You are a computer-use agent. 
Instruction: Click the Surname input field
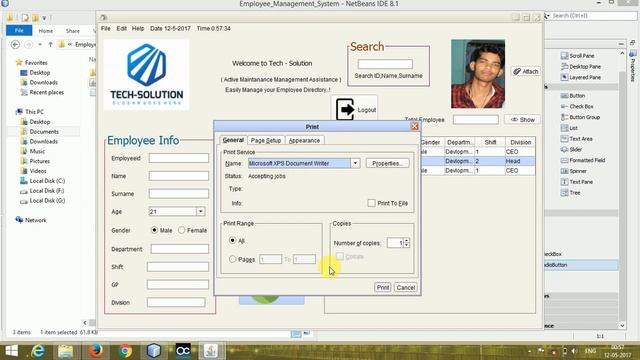tap(179, 193)
